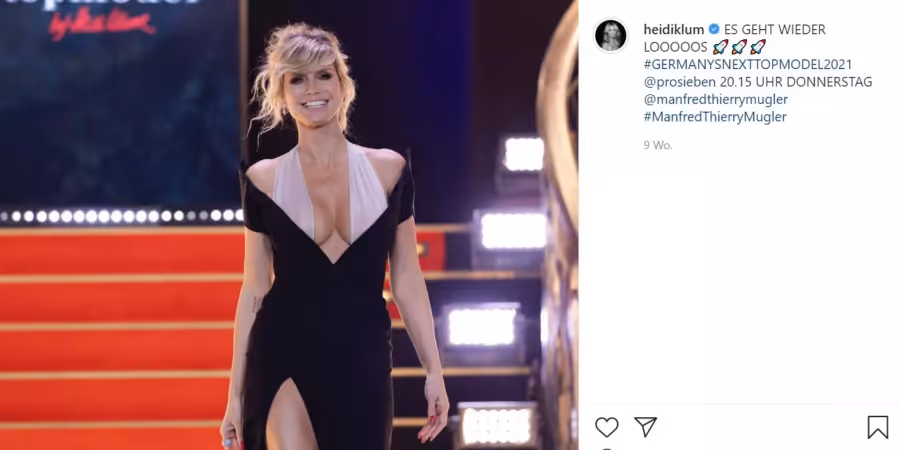Open the #GERMANYSNEXTTOPMODEL2021 hashtag
This screenshot has height=450, width=900.
coord(747,64)
